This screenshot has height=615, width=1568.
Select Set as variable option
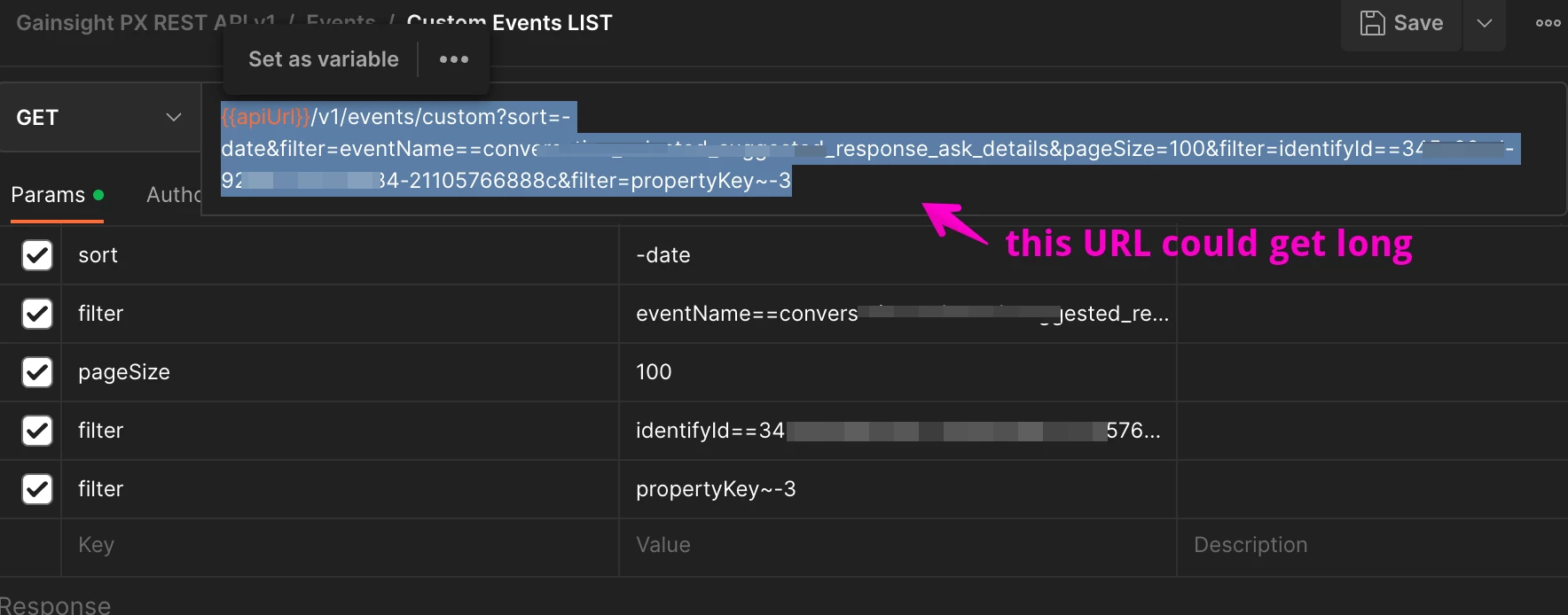pyautogui.click(x=324, y=59)
